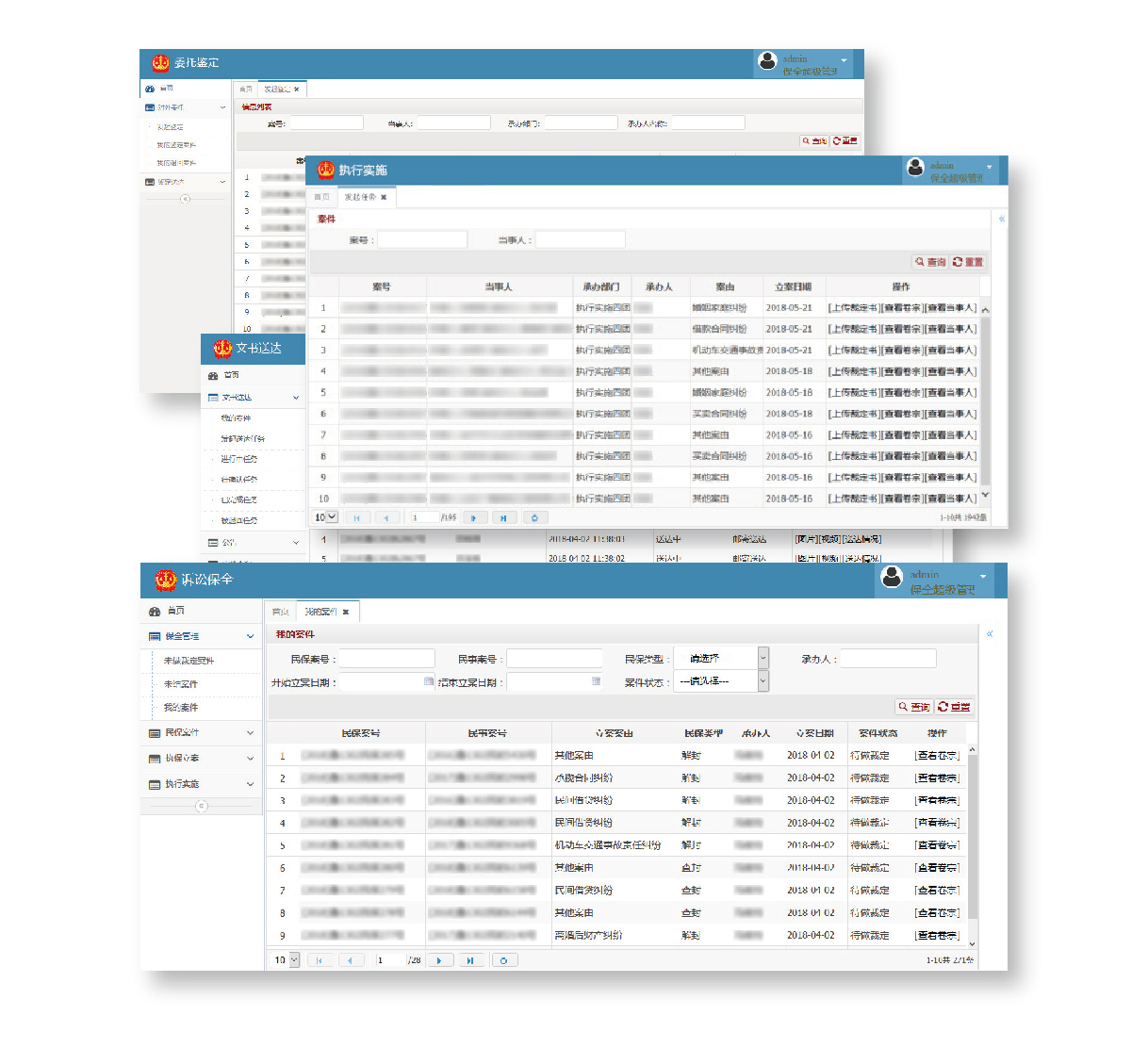Go to last page in 诉讼保全 pager
Viewport: 1148px width, 1064px height.
pyautogui.click(x=470, y=960)
